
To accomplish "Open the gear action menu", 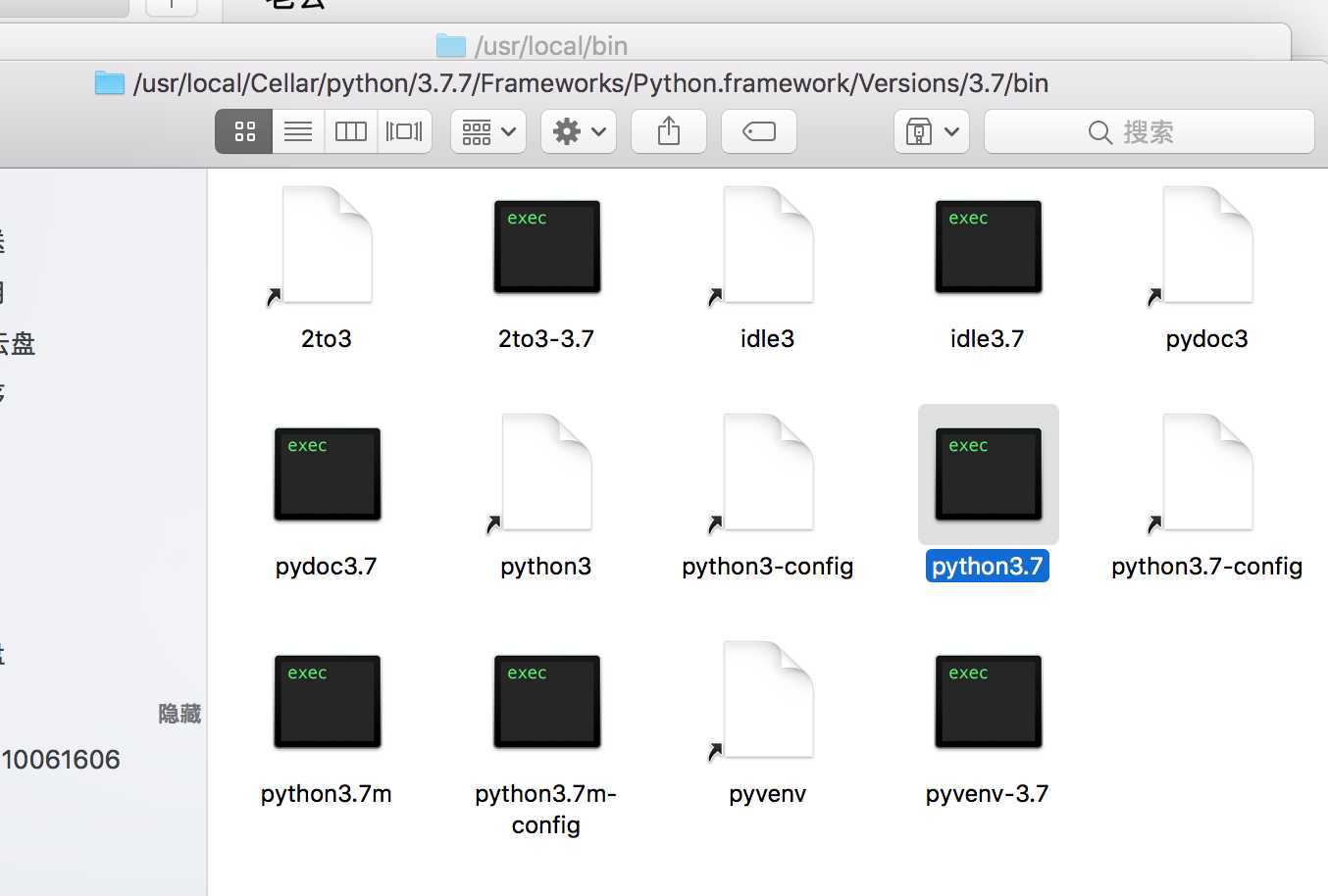I will [579, 131].
